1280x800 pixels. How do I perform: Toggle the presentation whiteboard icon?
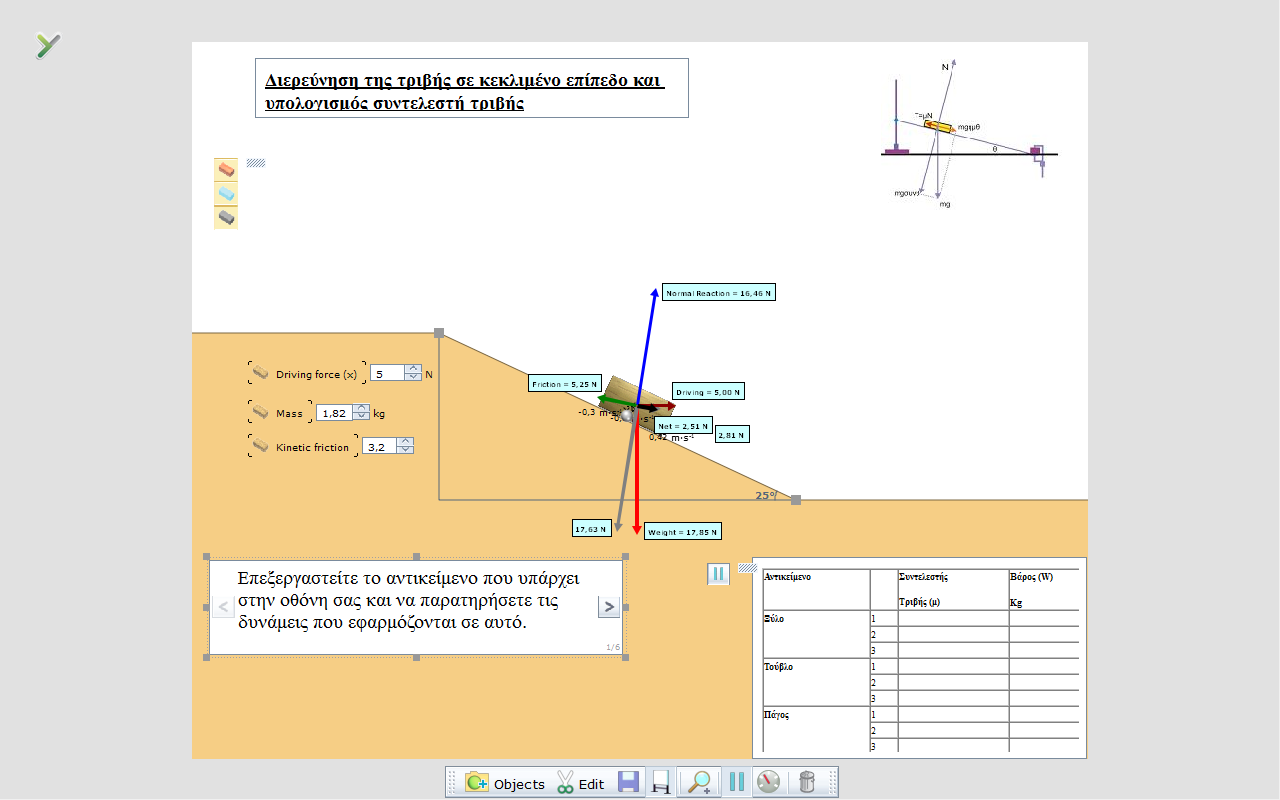click(x=660, y=783)
